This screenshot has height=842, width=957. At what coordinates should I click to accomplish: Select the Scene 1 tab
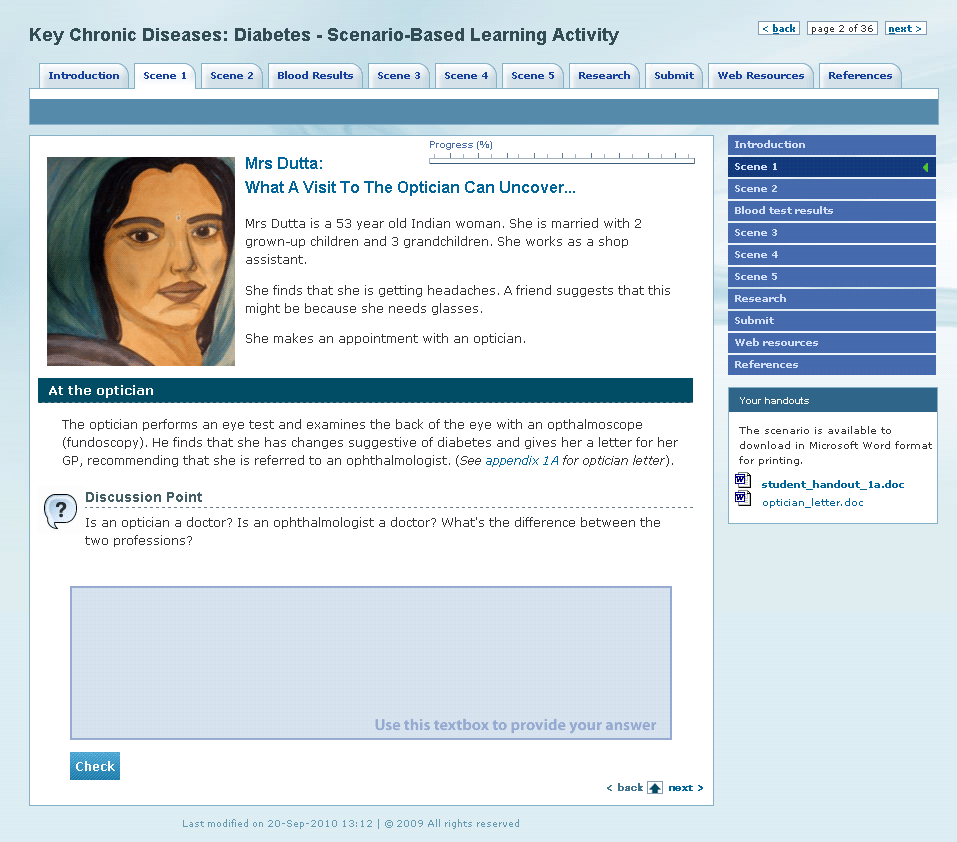165,76
